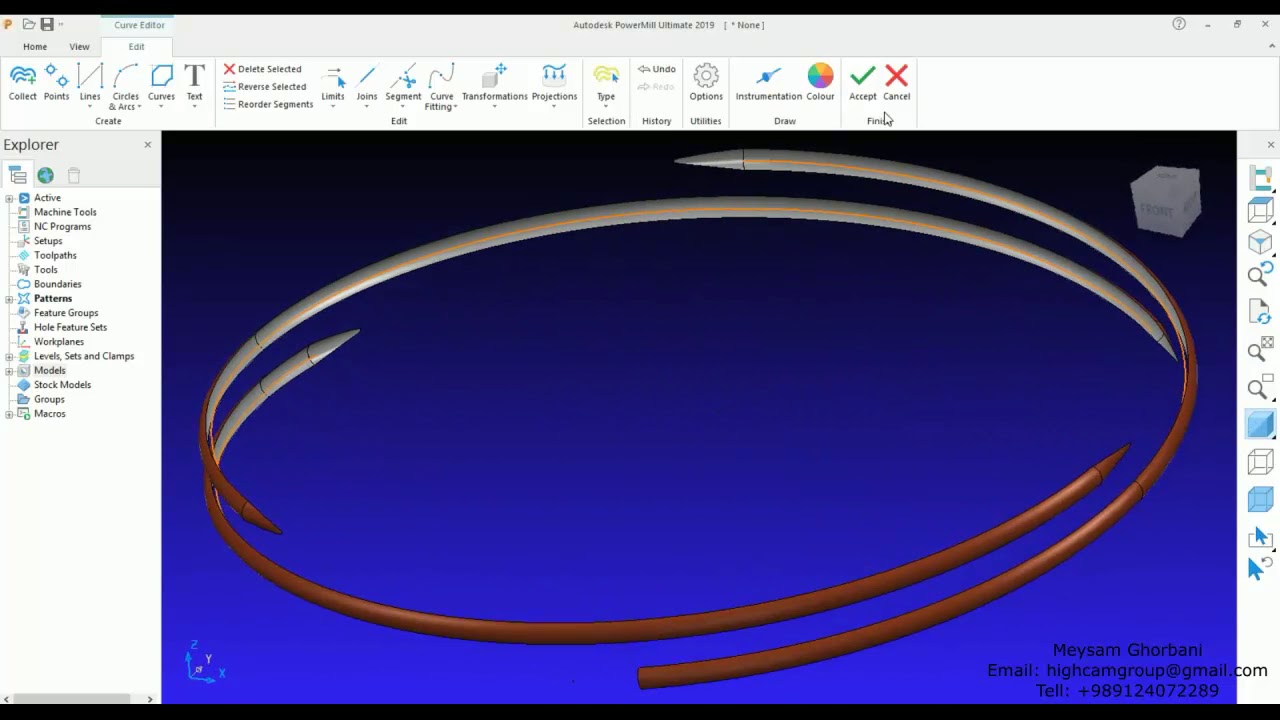
Task: Click wireframe box view icon in right toolbar
Action: click(x=1260, y=210)
